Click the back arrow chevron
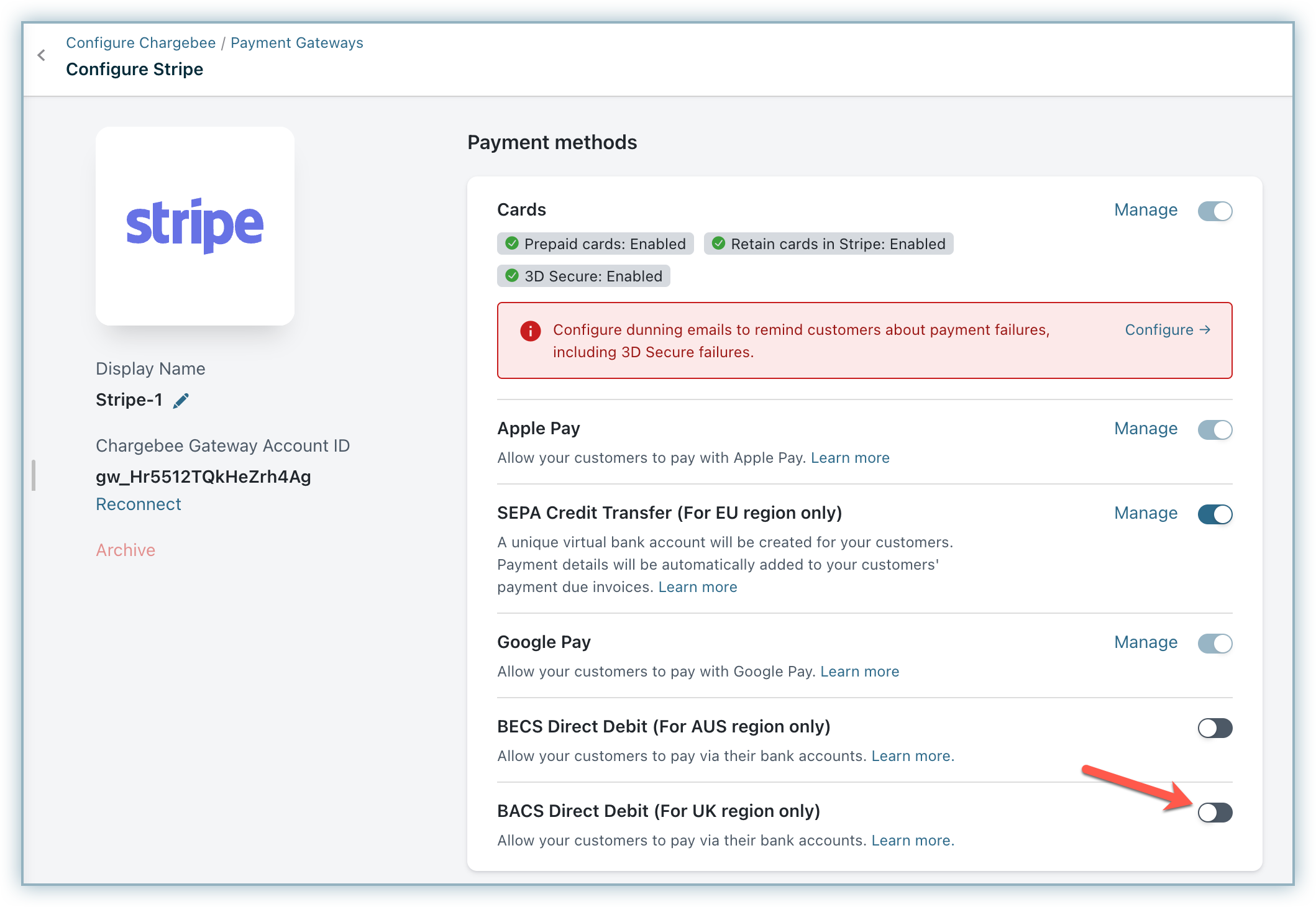1316x907 pixels. [x=42, y=55]
